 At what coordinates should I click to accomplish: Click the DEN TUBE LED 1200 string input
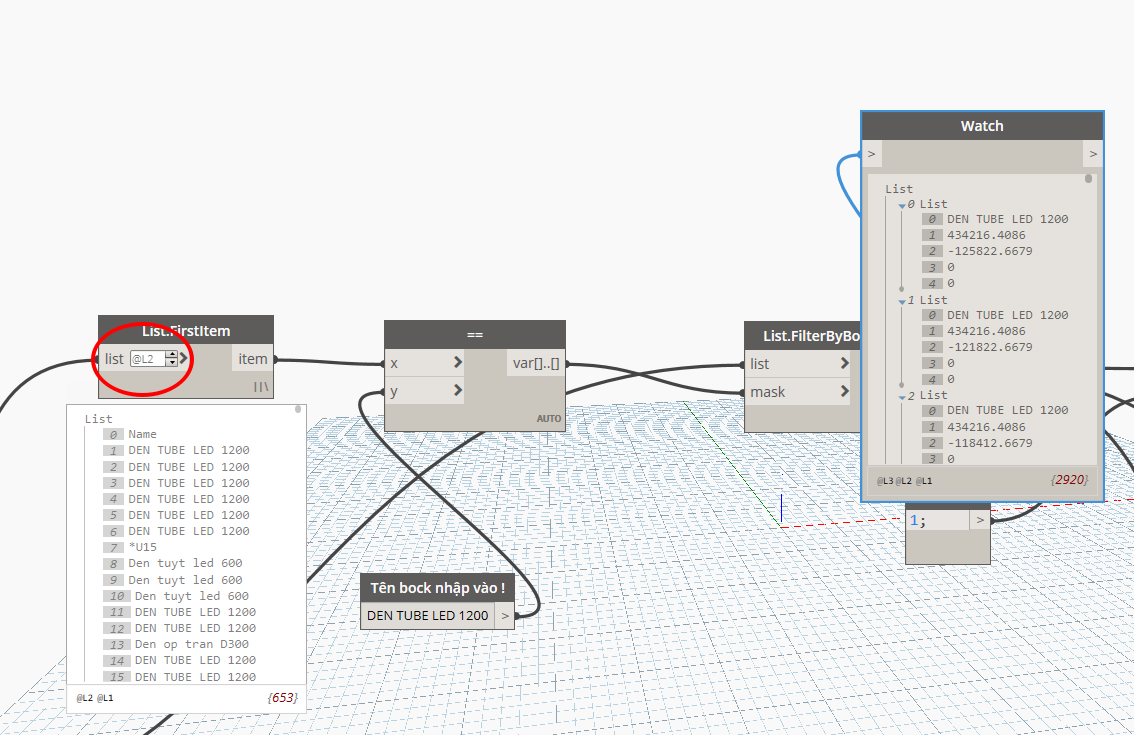click(x=427, y=616)
